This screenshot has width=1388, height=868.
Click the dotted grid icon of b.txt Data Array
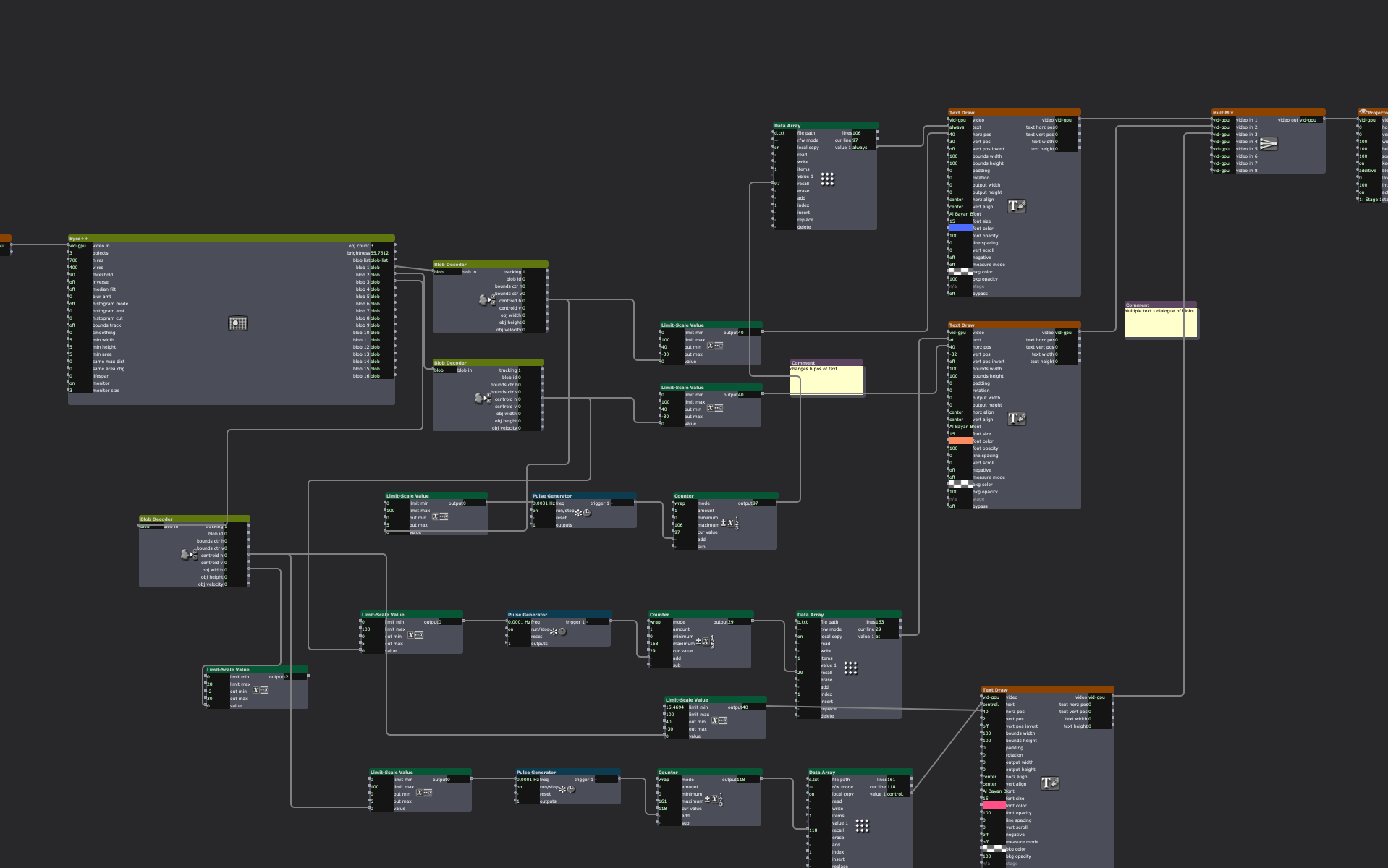tap(850, 668)
